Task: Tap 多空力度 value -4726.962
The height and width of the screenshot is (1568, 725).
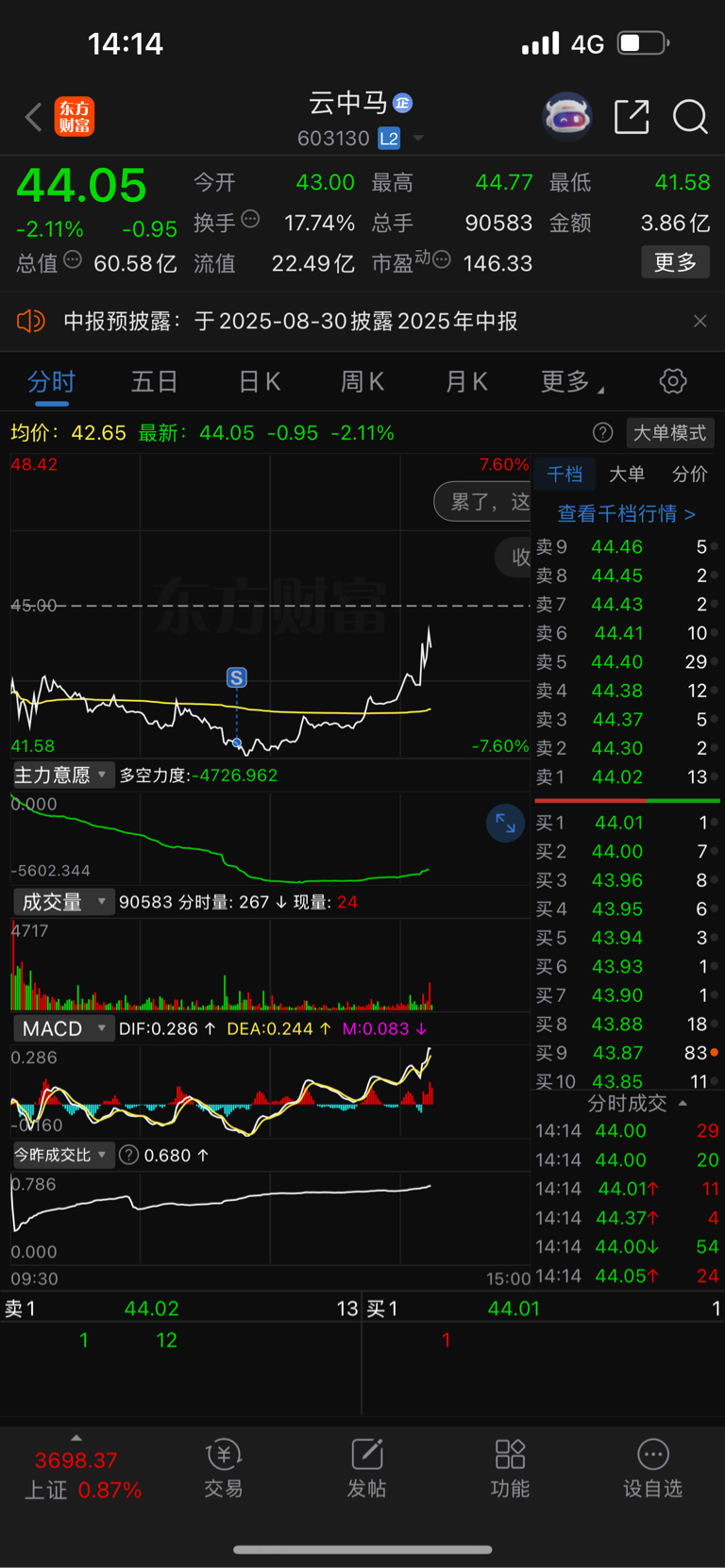Action: (234, 776)
